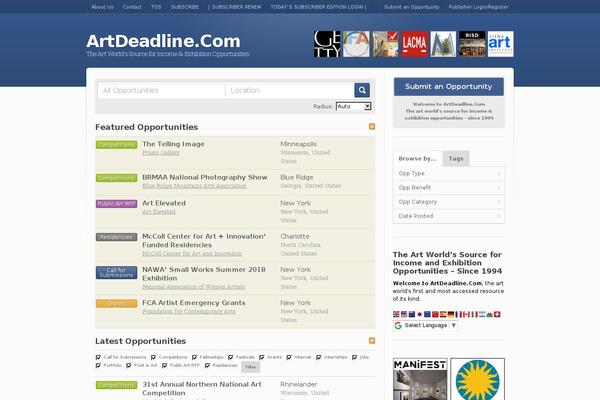Expand the Opp Benefit browse row
This screenshot has height=400, width=600.
(x=448, y=188)
